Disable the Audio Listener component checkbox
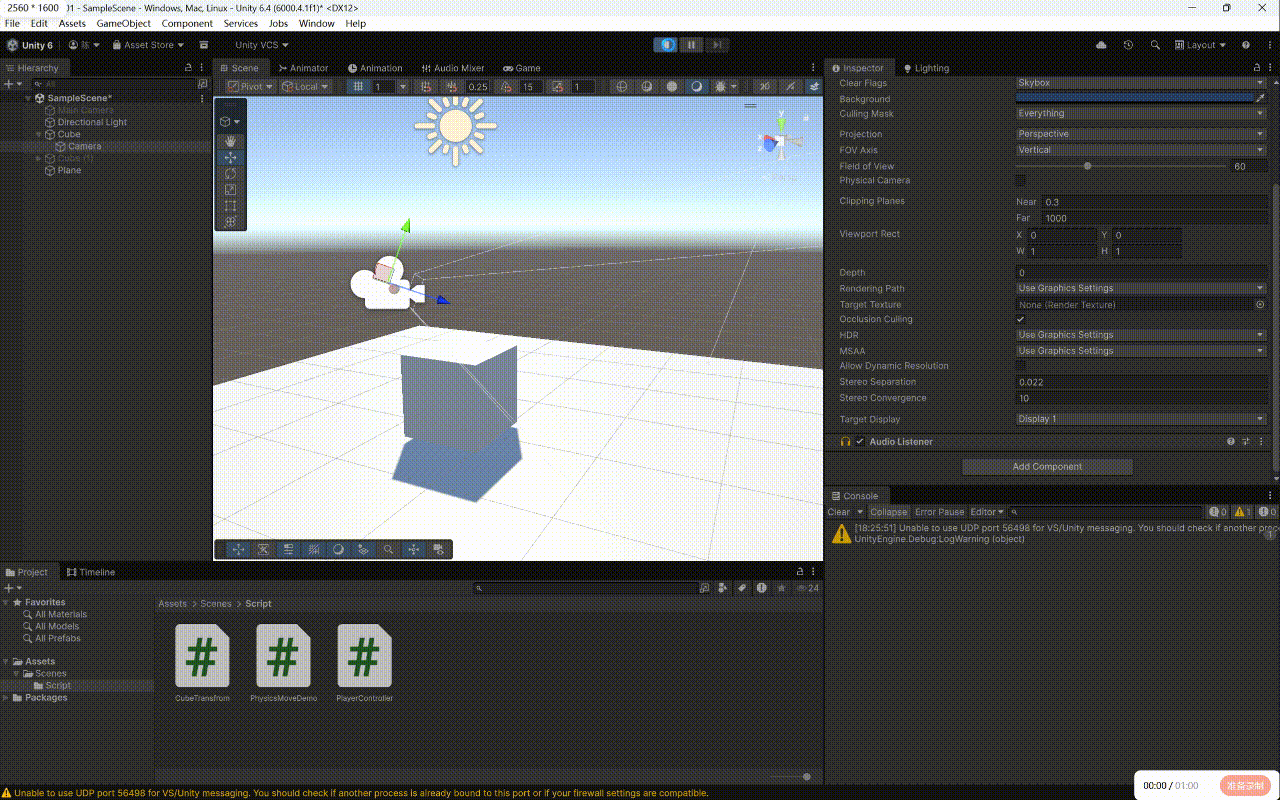 (860, 441)
